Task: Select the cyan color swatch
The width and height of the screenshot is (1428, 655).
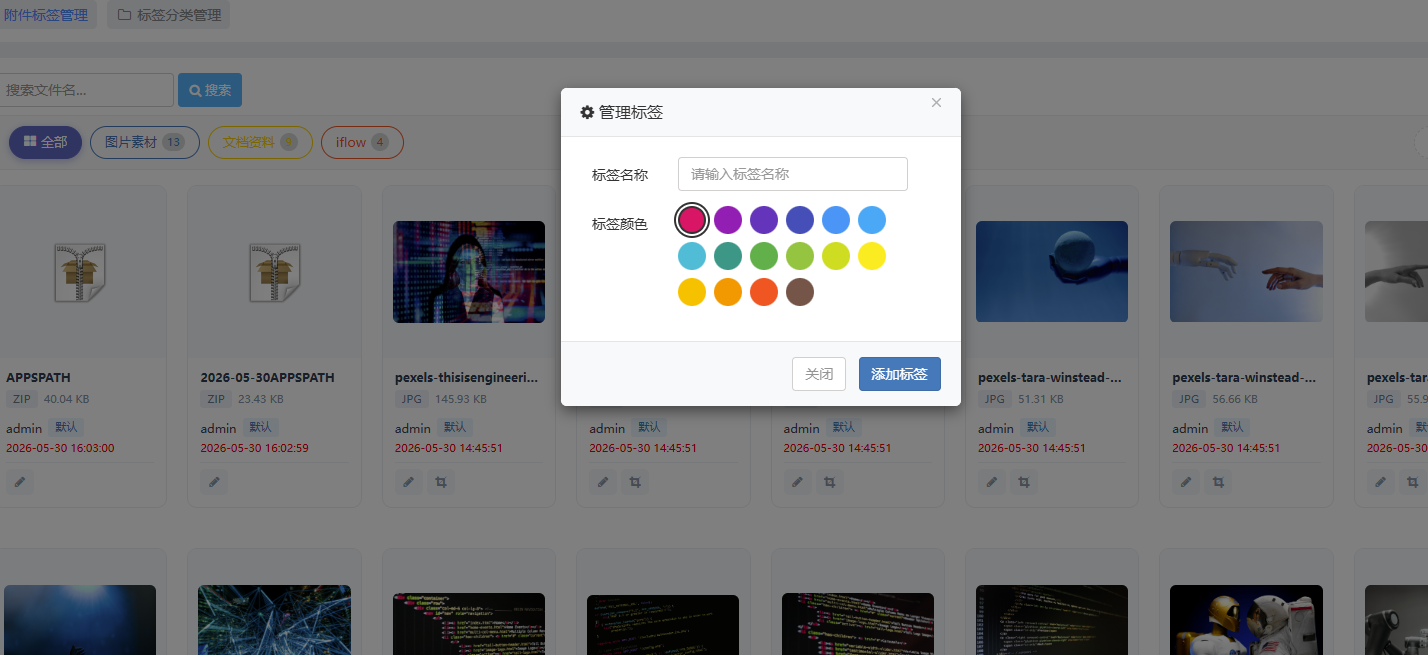Action: [692, 256]
